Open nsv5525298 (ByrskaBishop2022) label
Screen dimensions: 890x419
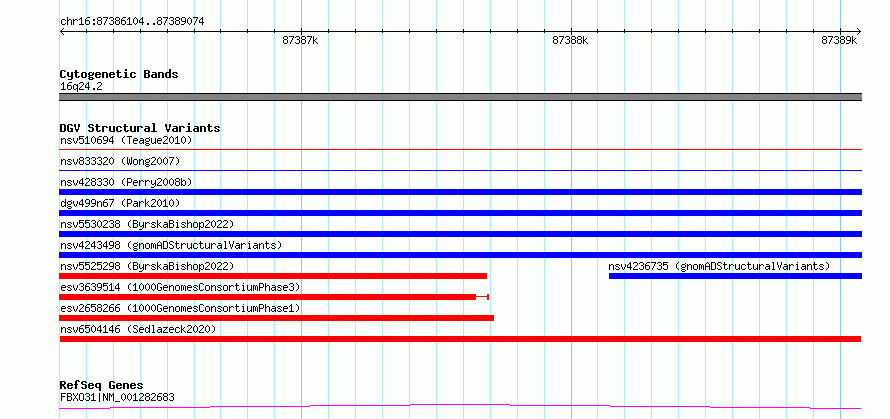[147, 266]
